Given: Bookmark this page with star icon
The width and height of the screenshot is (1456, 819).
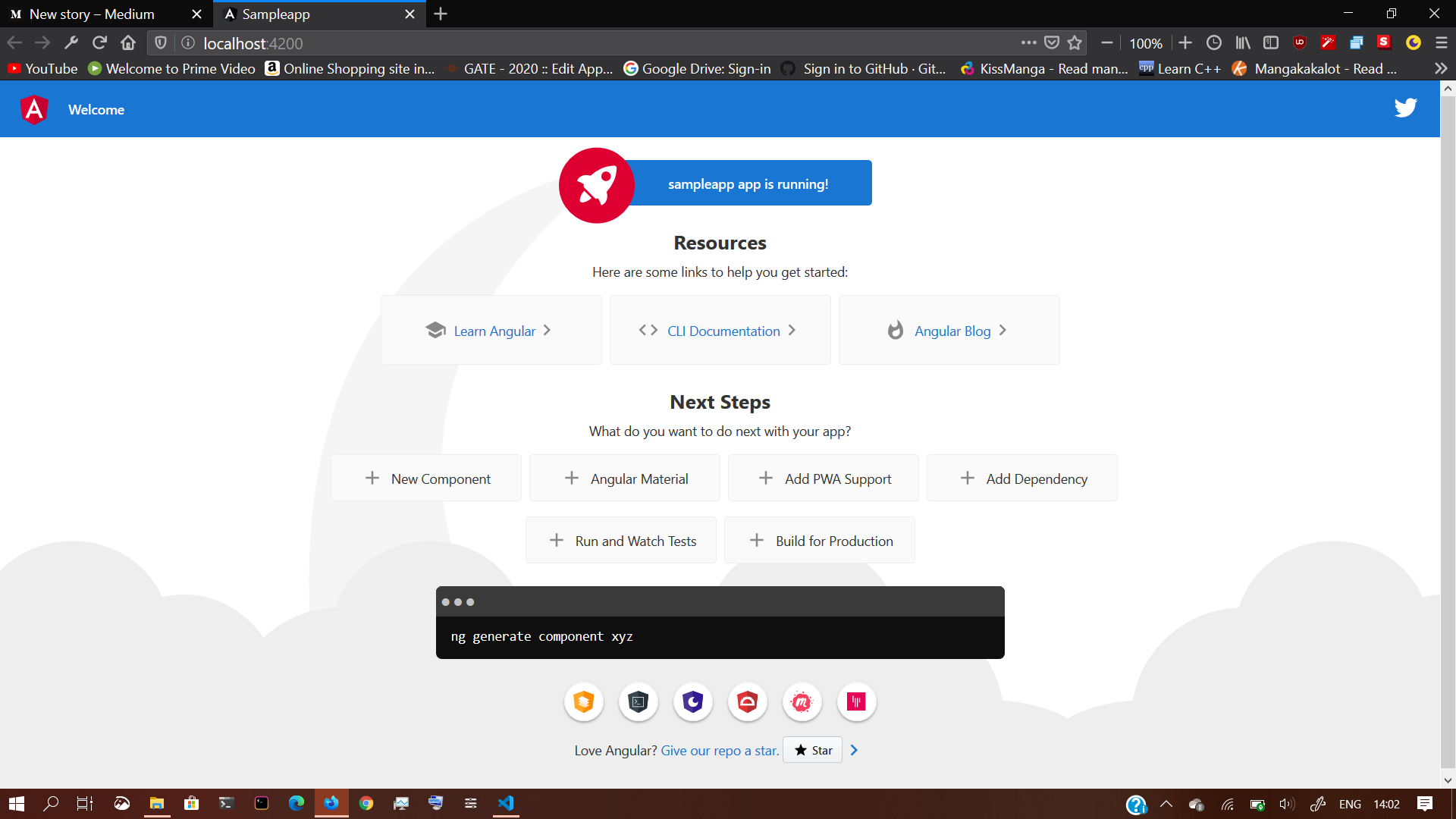Looking at the screenshot, I should point(1075,43).
